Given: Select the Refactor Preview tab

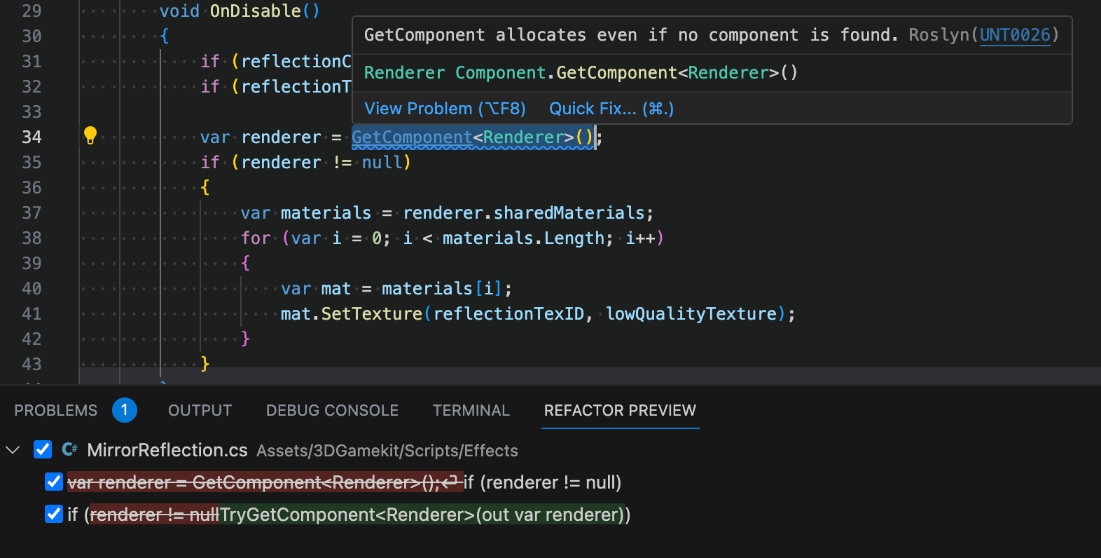Looking at the screenshot, I should pyautogui.click(x=620, y=410).
